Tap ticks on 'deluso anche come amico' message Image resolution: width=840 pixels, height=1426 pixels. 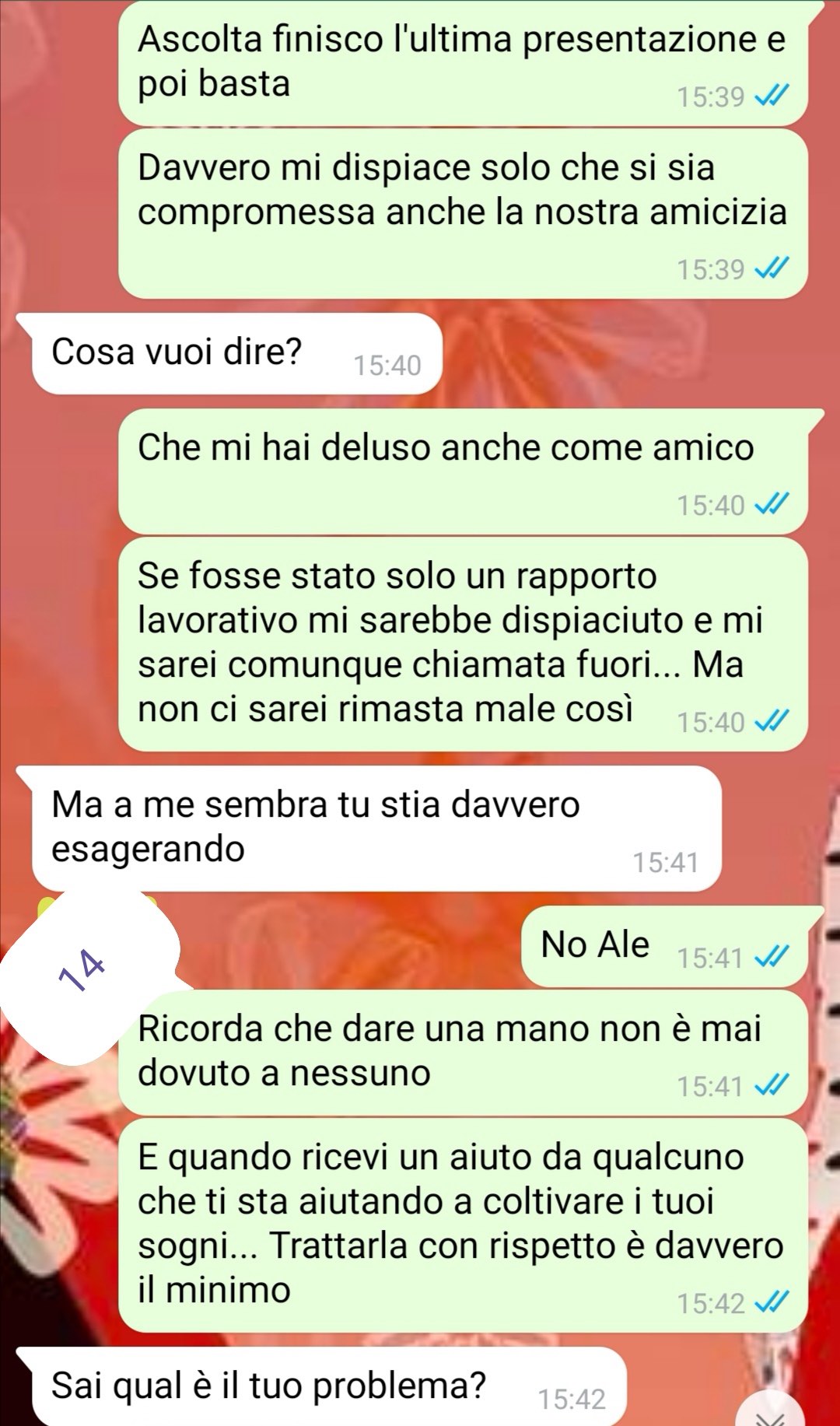772,505
